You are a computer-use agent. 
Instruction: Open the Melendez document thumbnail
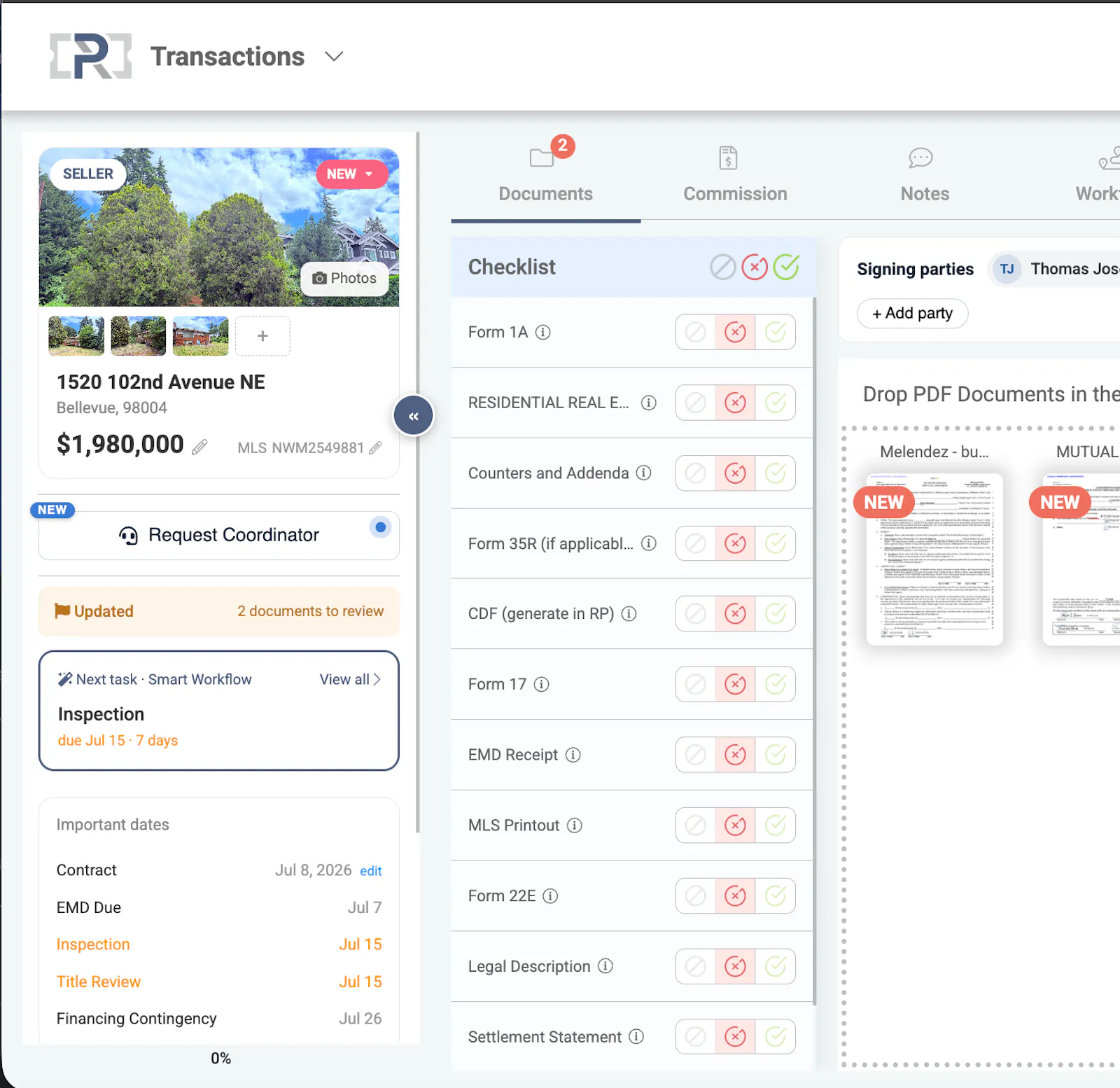pyautogui.click(x=934, y=559)
